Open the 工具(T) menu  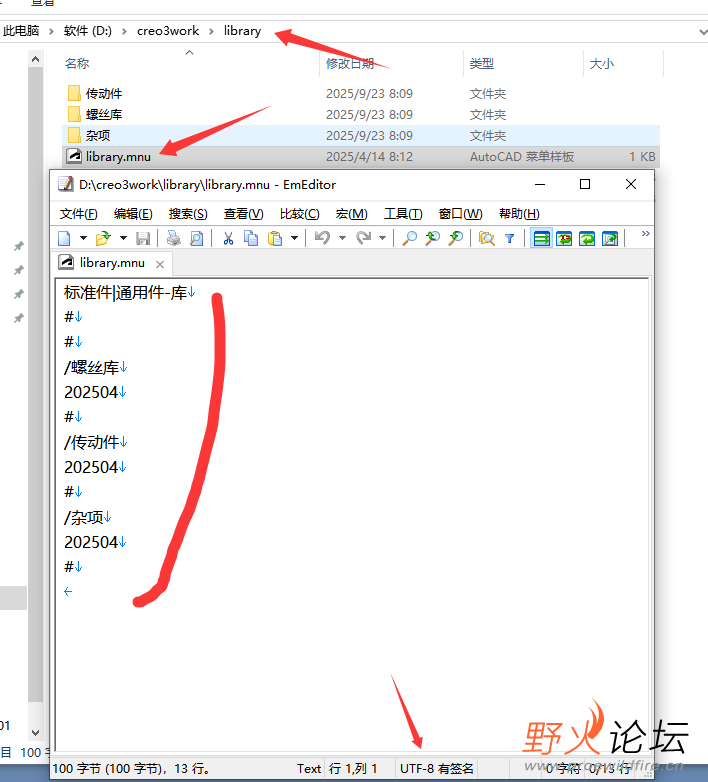[x=403, y=214]
